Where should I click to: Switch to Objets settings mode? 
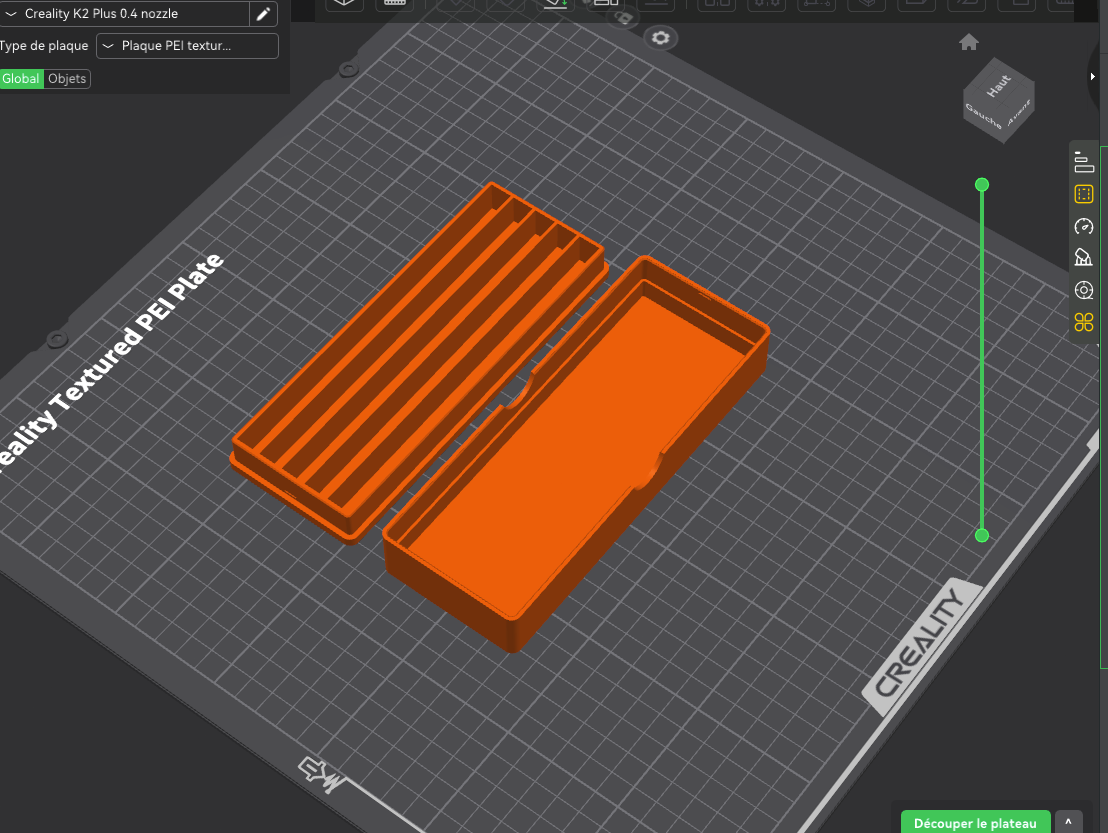tap(68, 79)
